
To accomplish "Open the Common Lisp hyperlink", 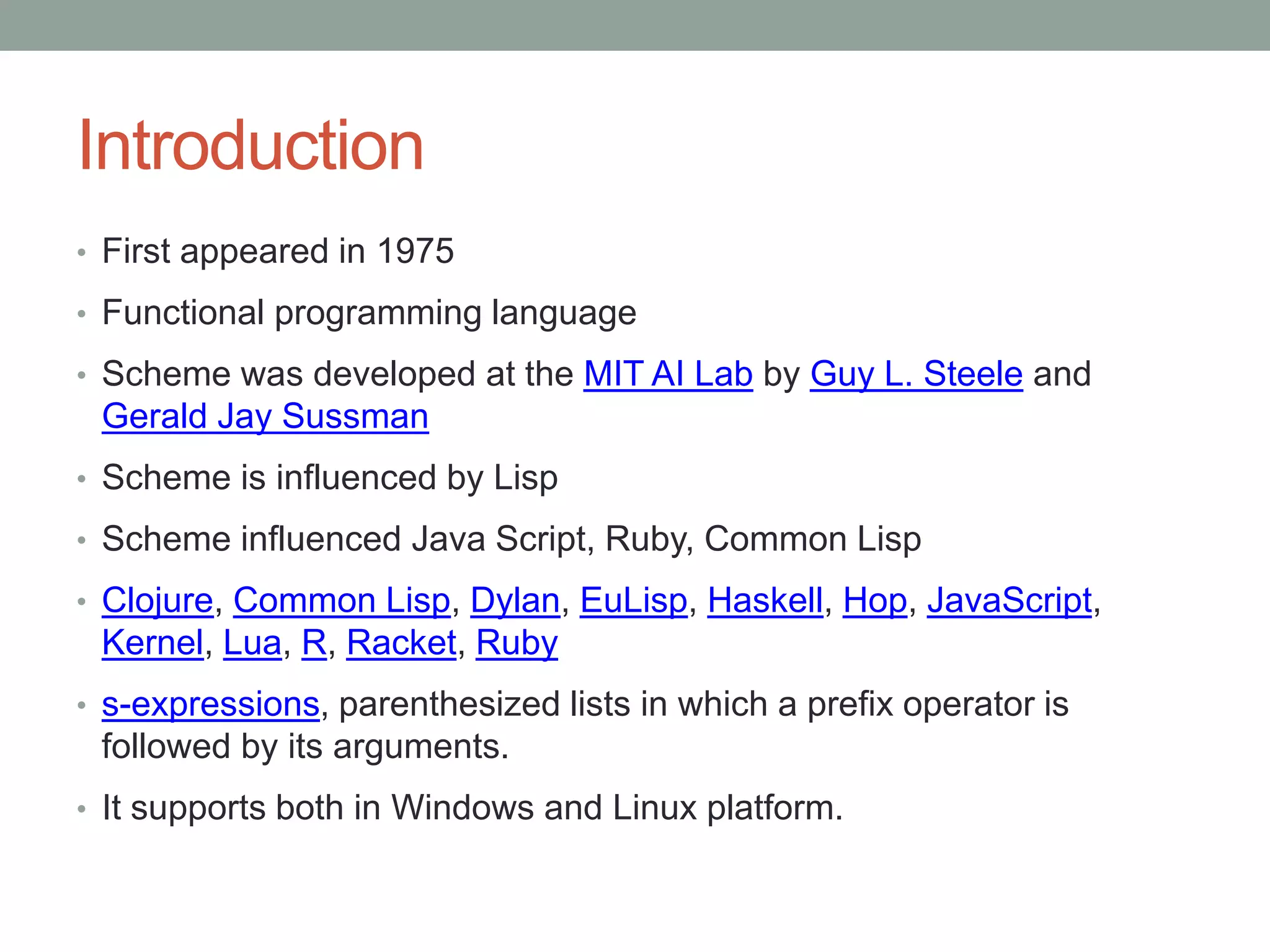I will (342, 601).
